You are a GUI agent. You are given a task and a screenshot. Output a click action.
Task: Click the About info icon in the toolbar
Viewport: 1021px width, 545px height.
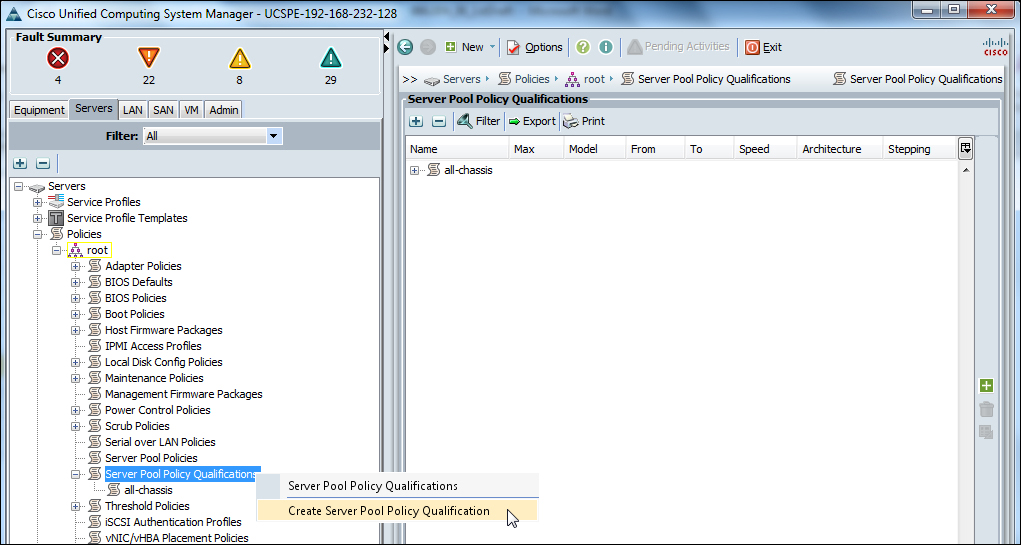click(x=606, y=47)
